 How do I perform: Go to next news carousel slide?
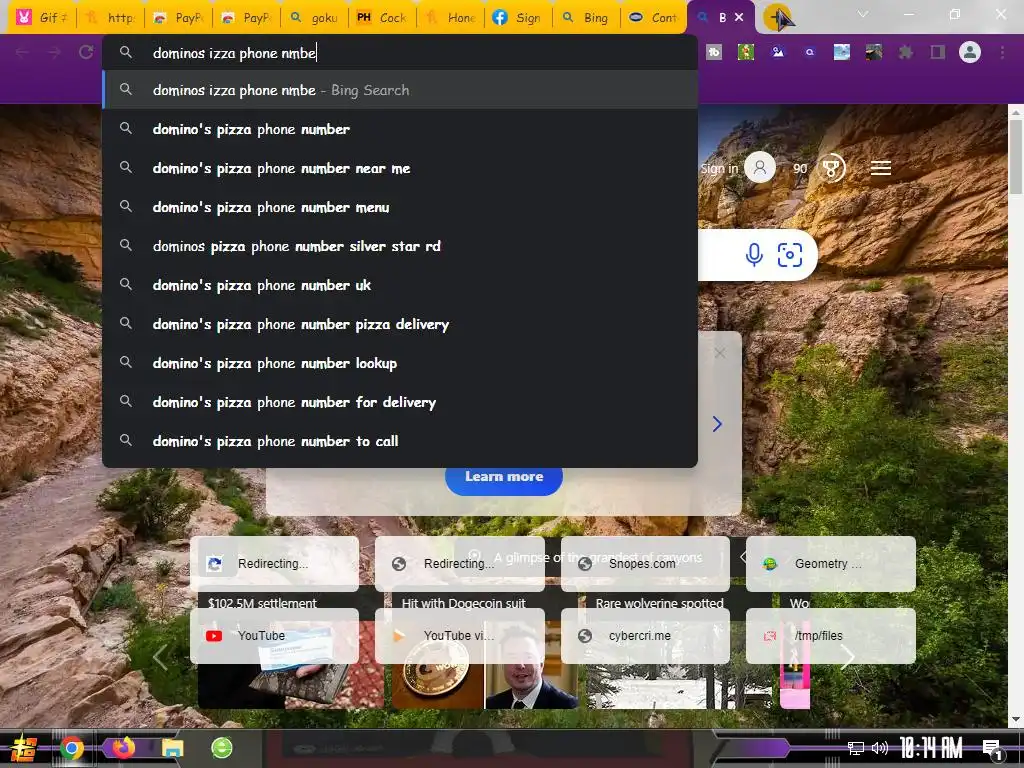847,657
